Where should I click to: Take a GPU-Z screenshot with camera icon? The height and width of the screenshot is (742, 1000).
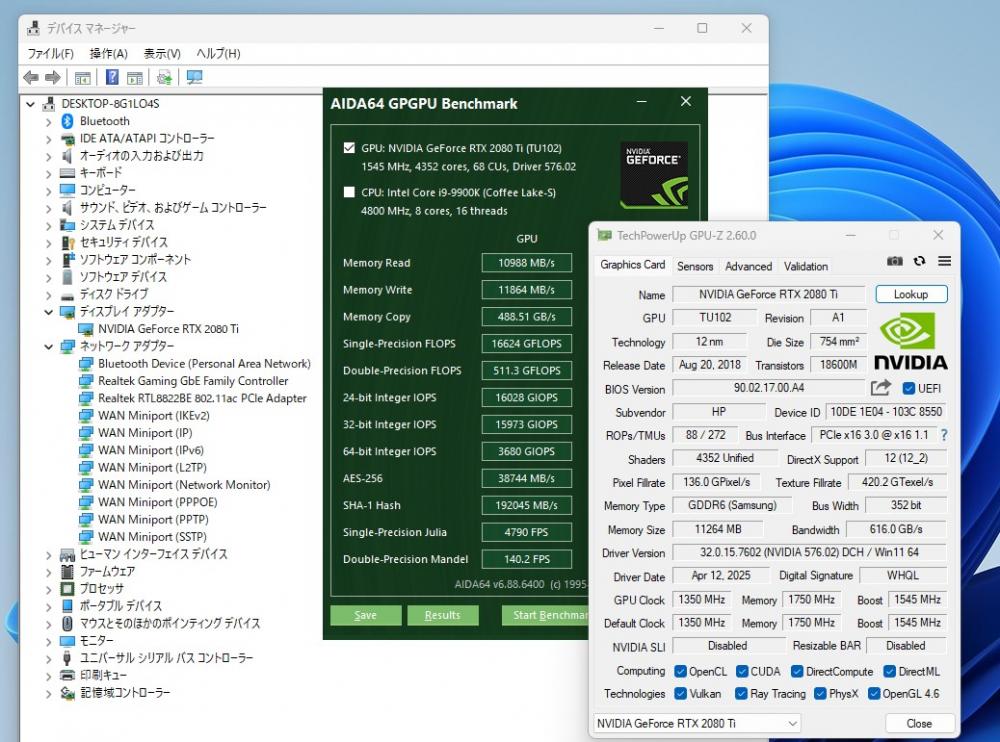(895, 260)
